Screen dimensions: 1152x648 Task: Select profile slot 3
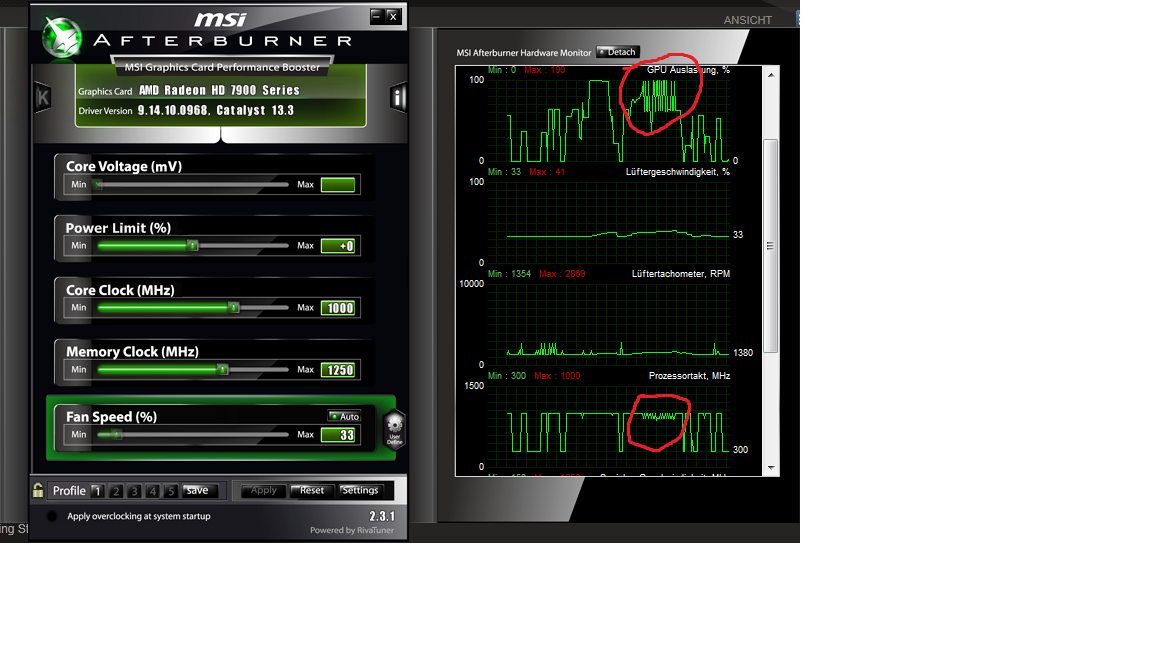pos(134,491)
